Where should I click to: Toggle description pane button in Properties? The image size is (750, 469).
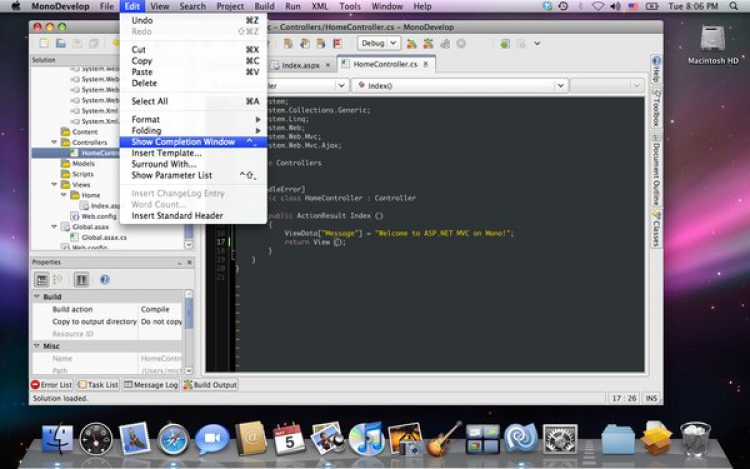[x=81, y=280]
